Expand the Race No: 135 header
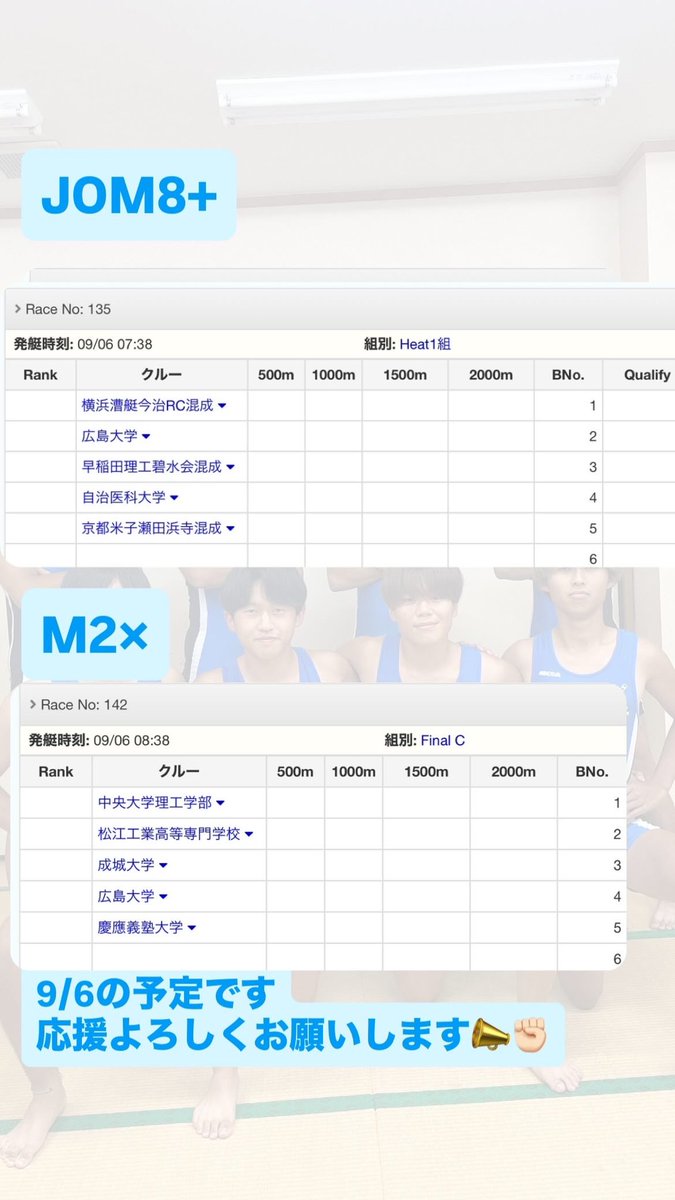Viewport: 675px width, 1200px height. click(x=338, y=309)
